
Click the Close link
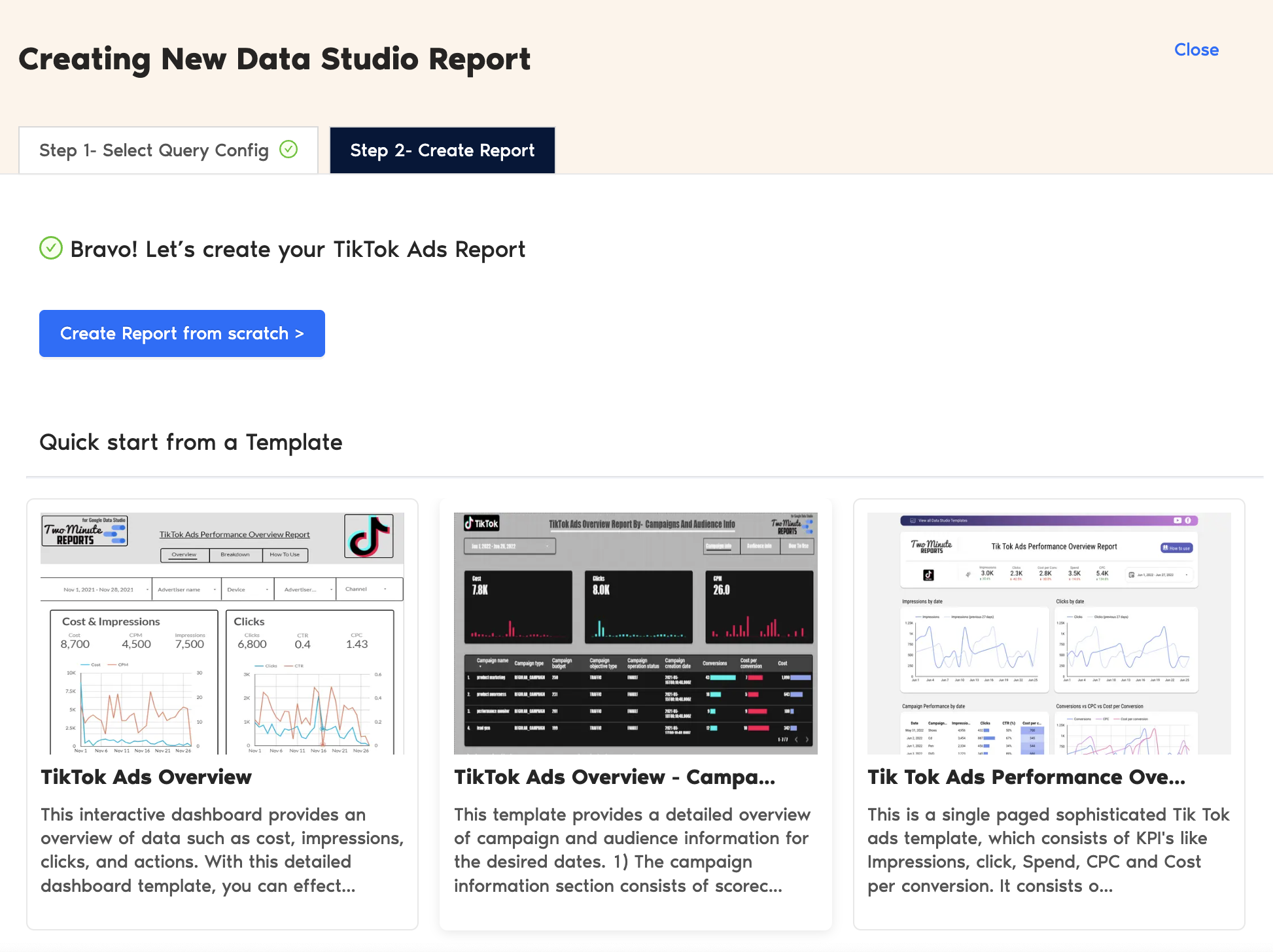(x=1196, y=50)
